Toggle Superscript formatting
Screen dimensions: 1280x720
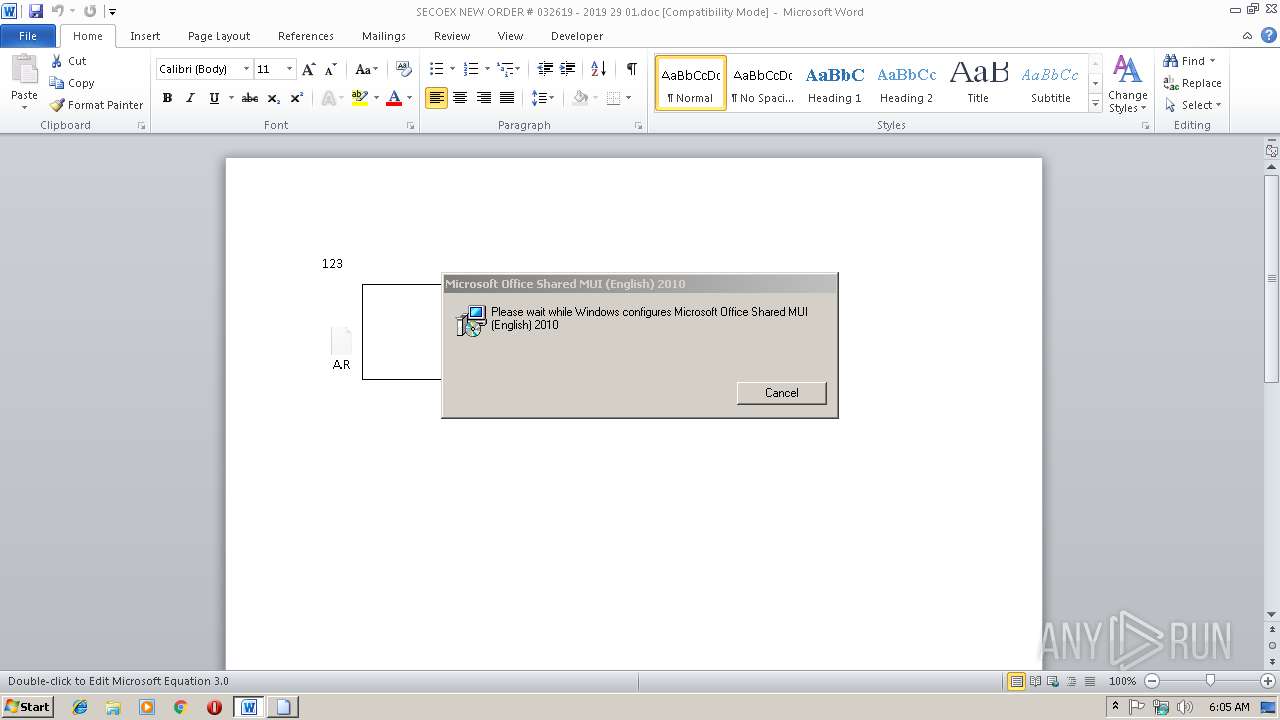pos(297,98)
